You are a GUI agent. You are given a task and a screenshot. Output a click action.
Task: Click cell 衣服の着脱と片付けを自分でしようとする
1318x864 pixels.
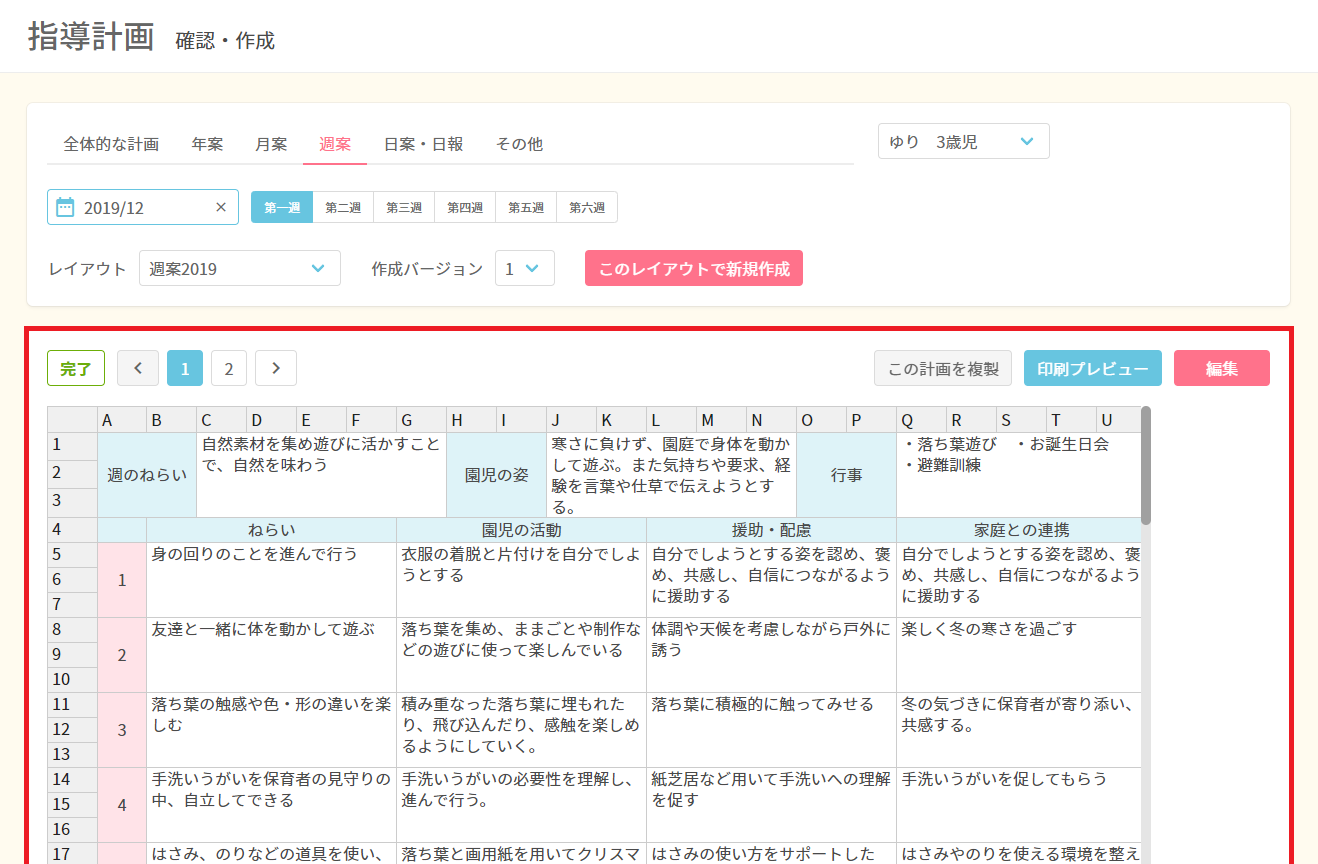click(x=522, y=580)
